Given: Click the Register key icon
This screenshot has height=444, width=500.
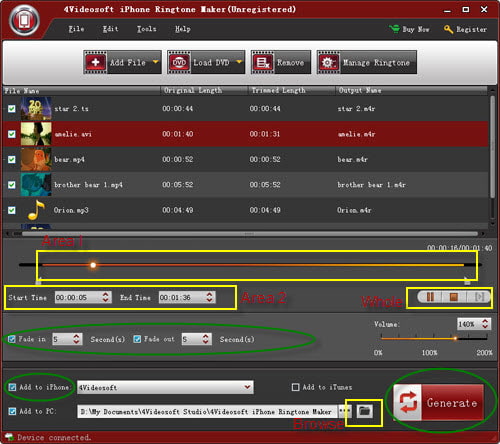Looking at the screenshot, I should [x=448, y=29].
